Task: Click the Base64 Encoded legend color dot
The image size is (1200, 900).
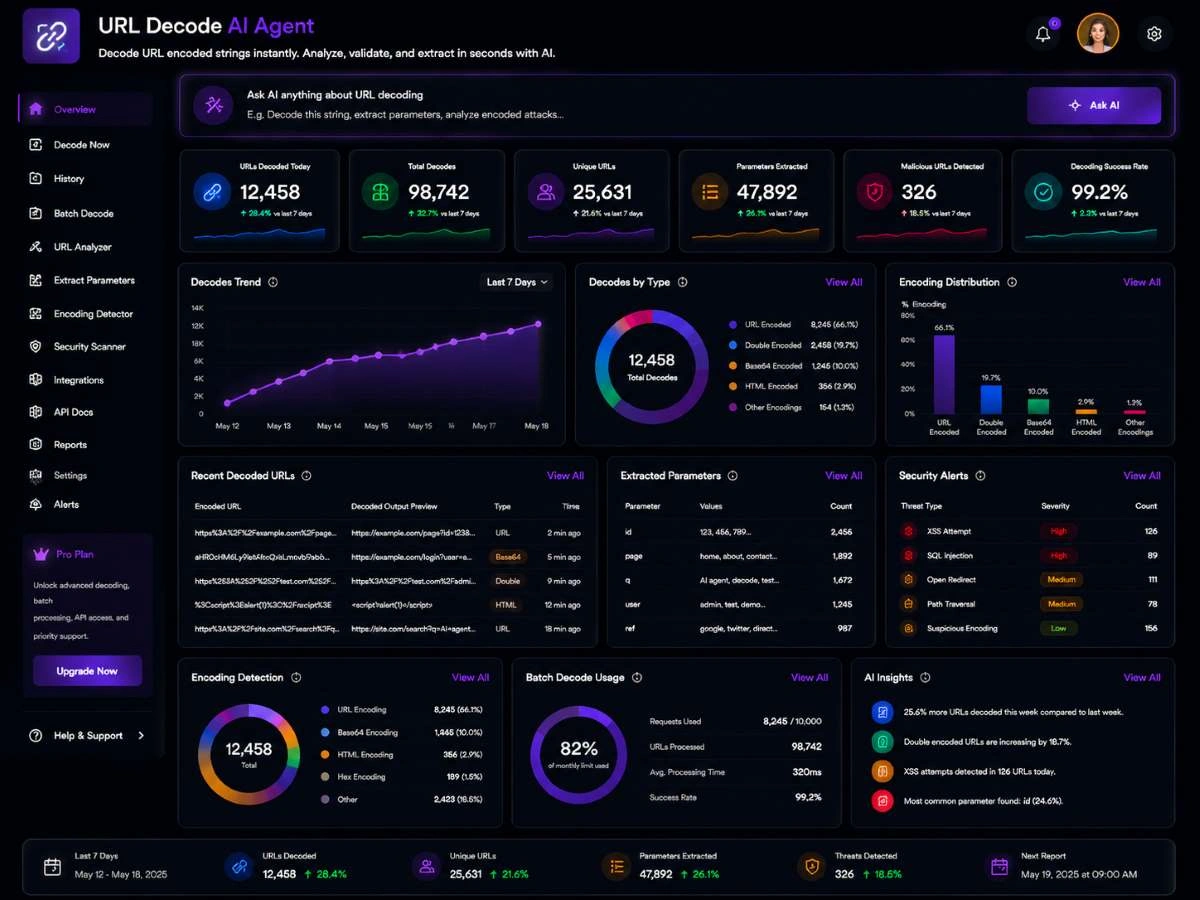Action: coord(733,366)
